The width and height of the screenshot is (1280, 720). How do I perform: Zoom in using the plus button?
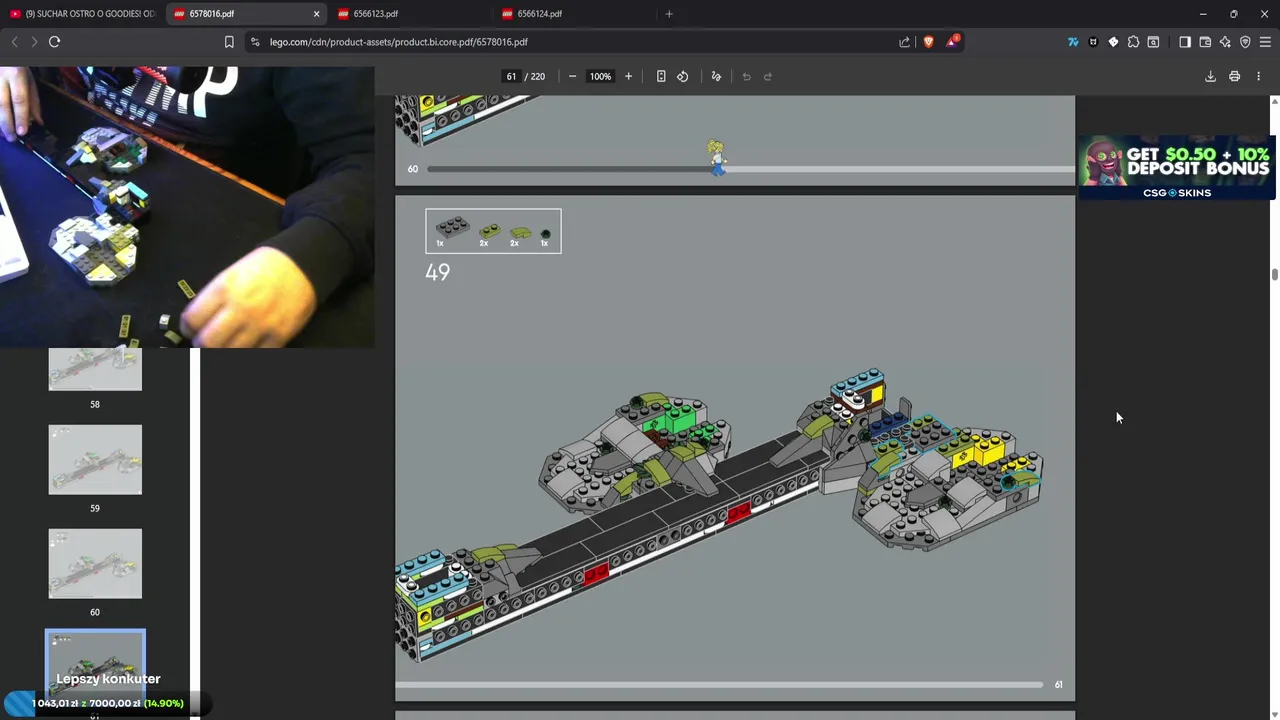(x=628, y=76)
